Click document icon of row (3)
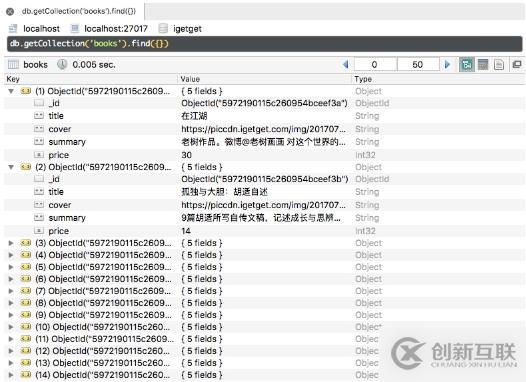The image size is (526, 382). (26, 242)
